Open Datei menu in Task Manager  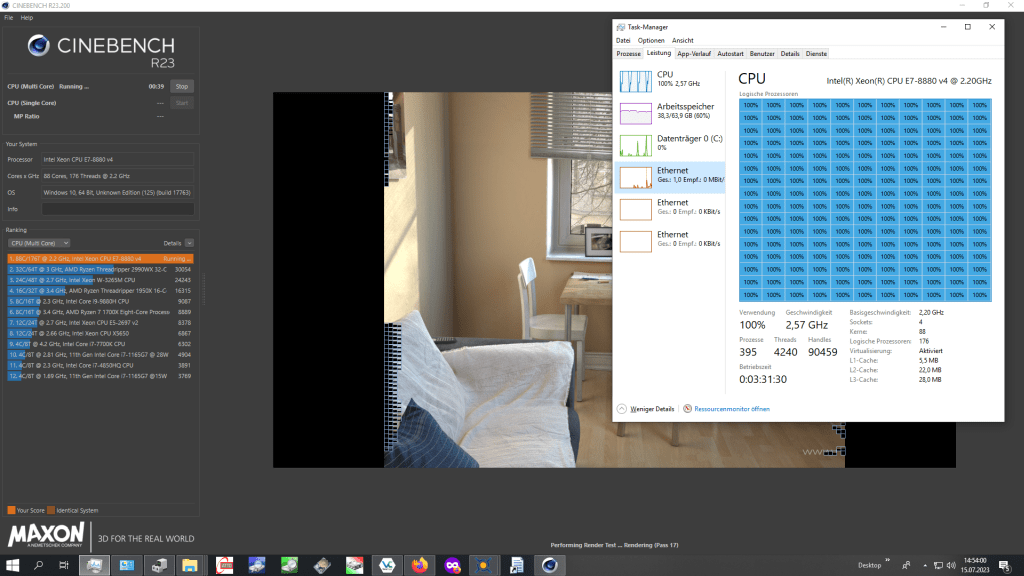pos(623,40)
